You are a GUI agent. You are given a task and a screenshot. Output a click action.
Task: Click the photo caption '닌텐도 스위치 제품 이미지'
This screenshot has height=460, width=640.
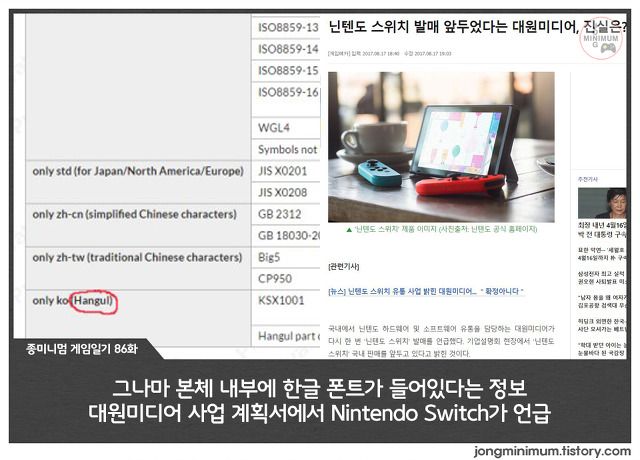(442, 229)
